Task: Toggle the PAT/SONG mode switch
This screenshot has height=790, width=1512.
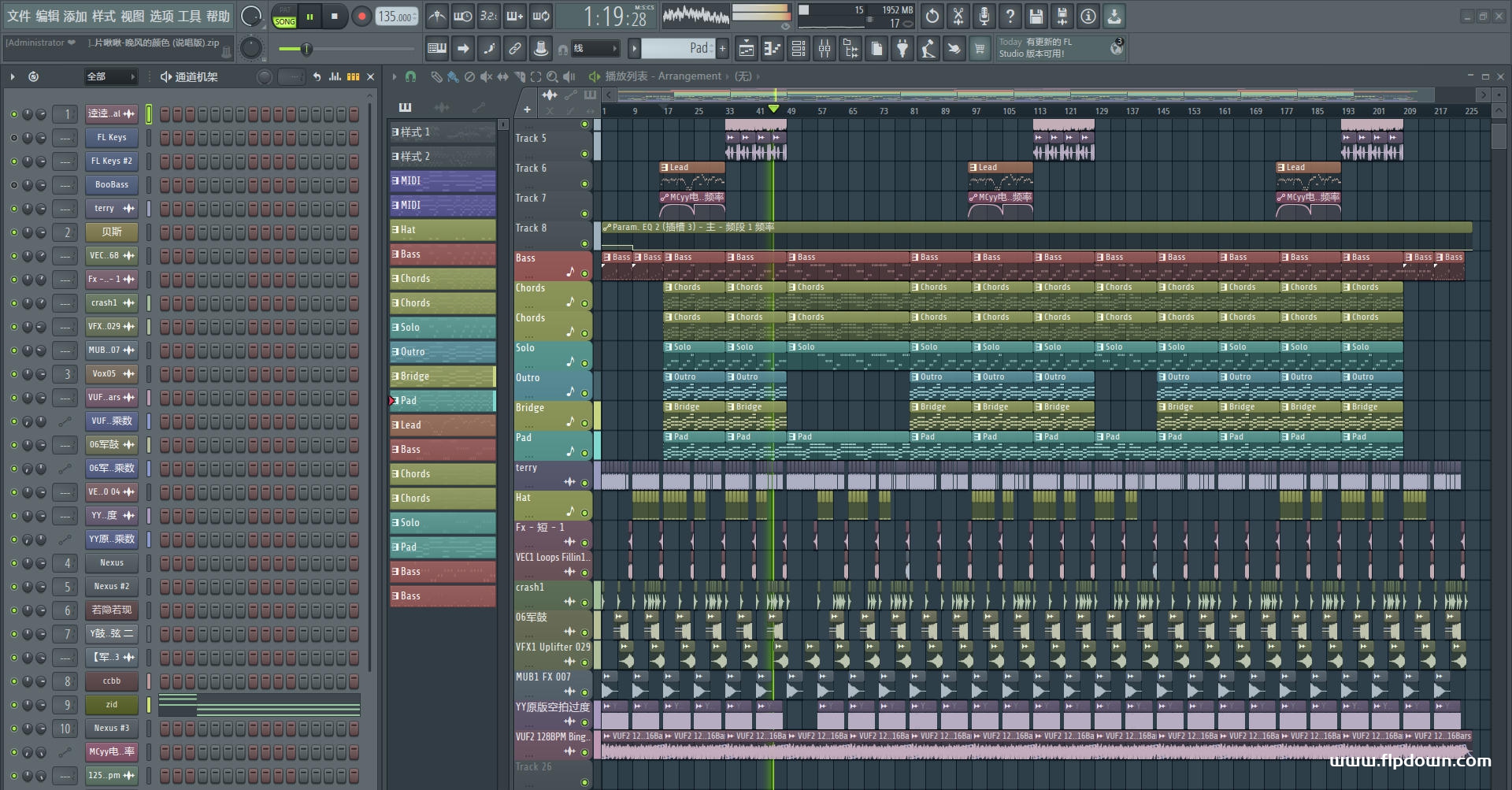Action: (x=284, y=16)
